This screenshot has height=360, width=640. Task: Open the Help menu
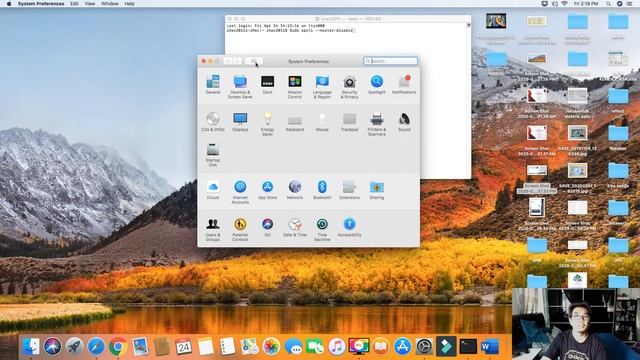[x=129, y=4]
